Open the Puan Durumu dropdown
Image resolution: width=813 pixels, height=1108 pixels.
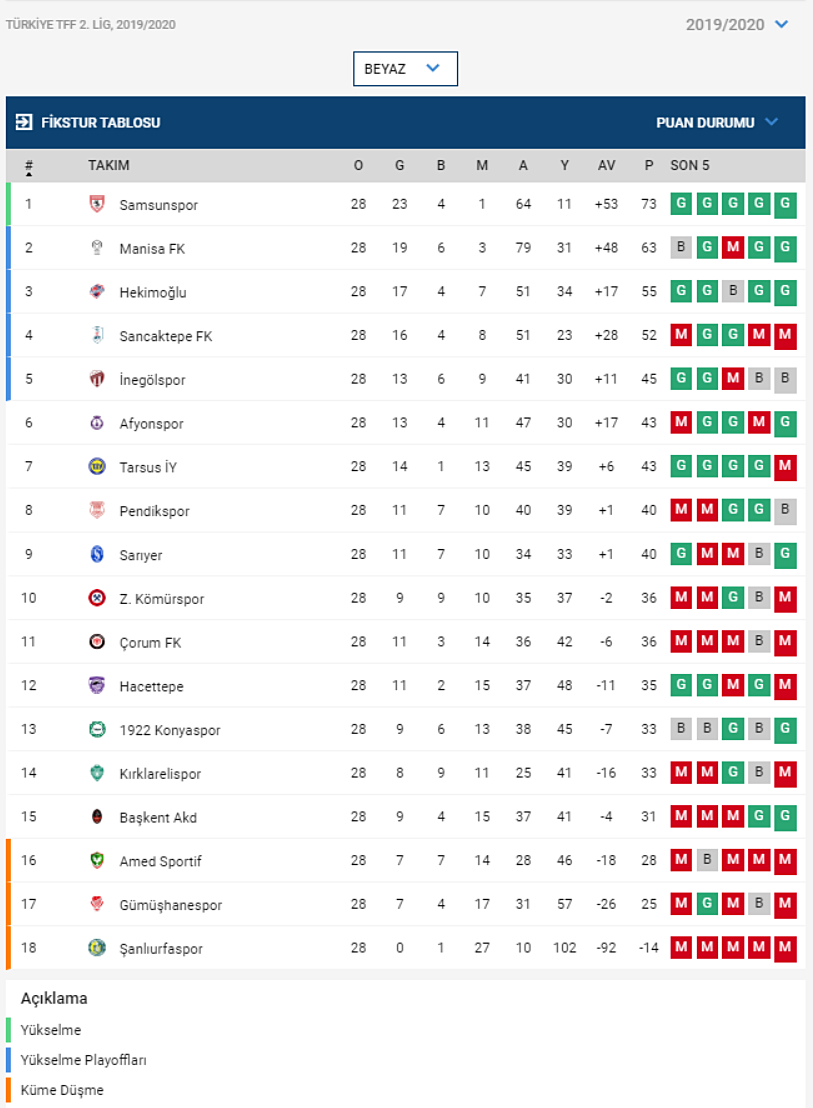[x=716, y=122]
